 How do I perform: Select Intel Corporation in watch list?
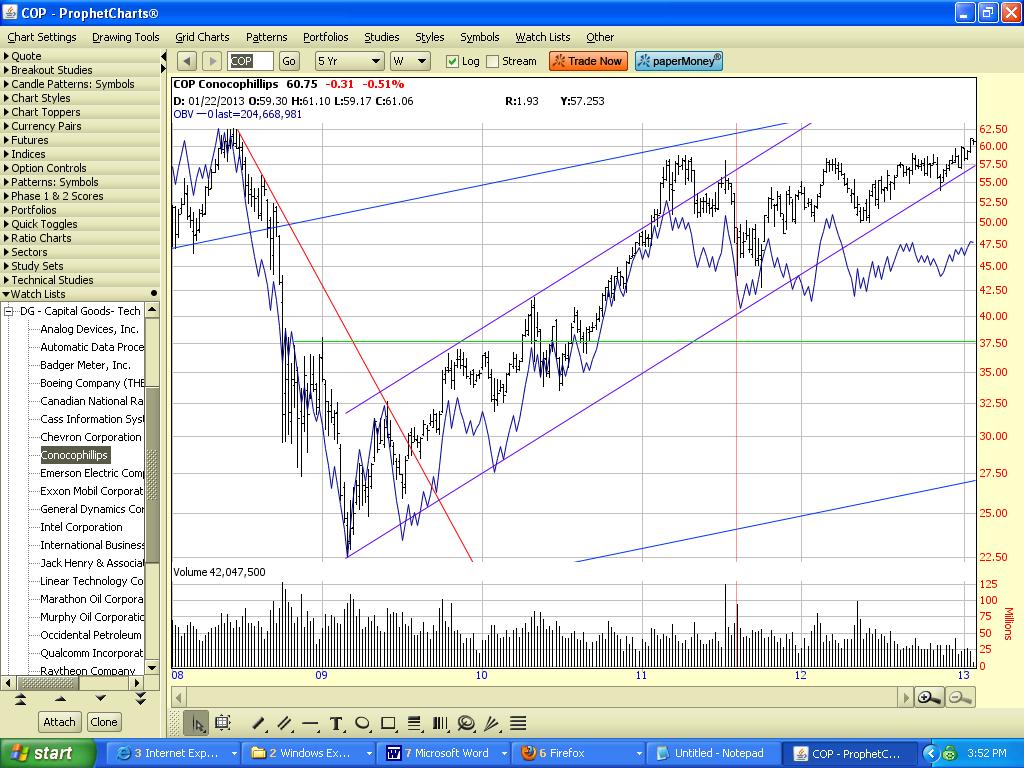81,527
